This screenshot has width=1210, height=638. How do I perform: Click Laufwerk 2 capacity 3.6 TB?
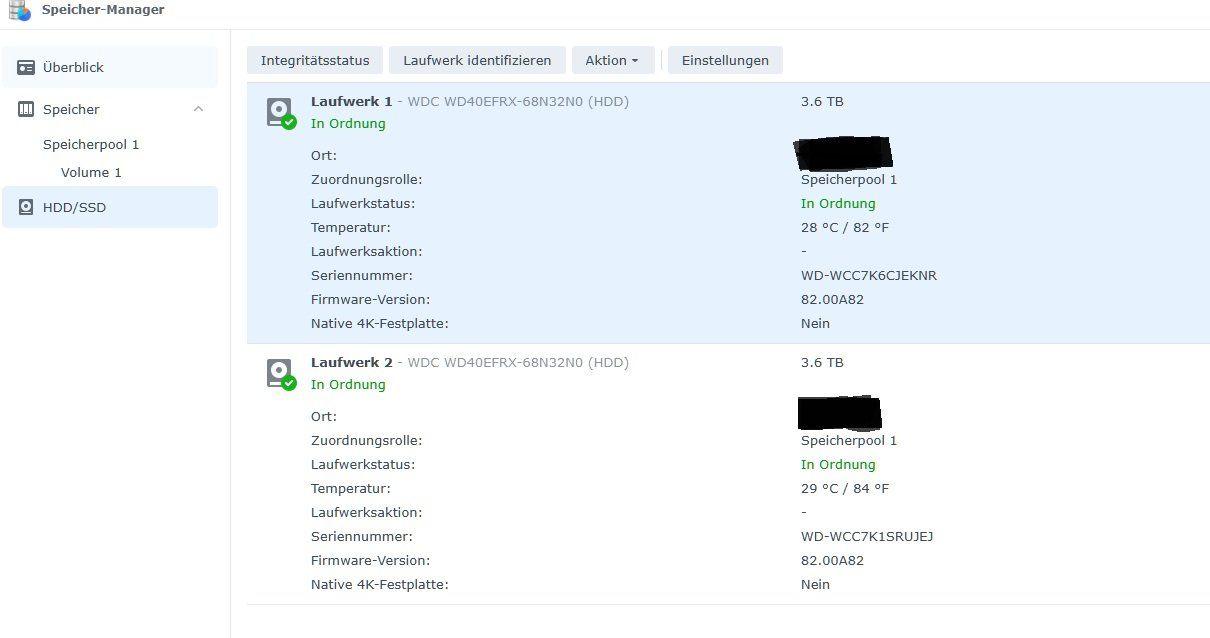pos(822,362)
